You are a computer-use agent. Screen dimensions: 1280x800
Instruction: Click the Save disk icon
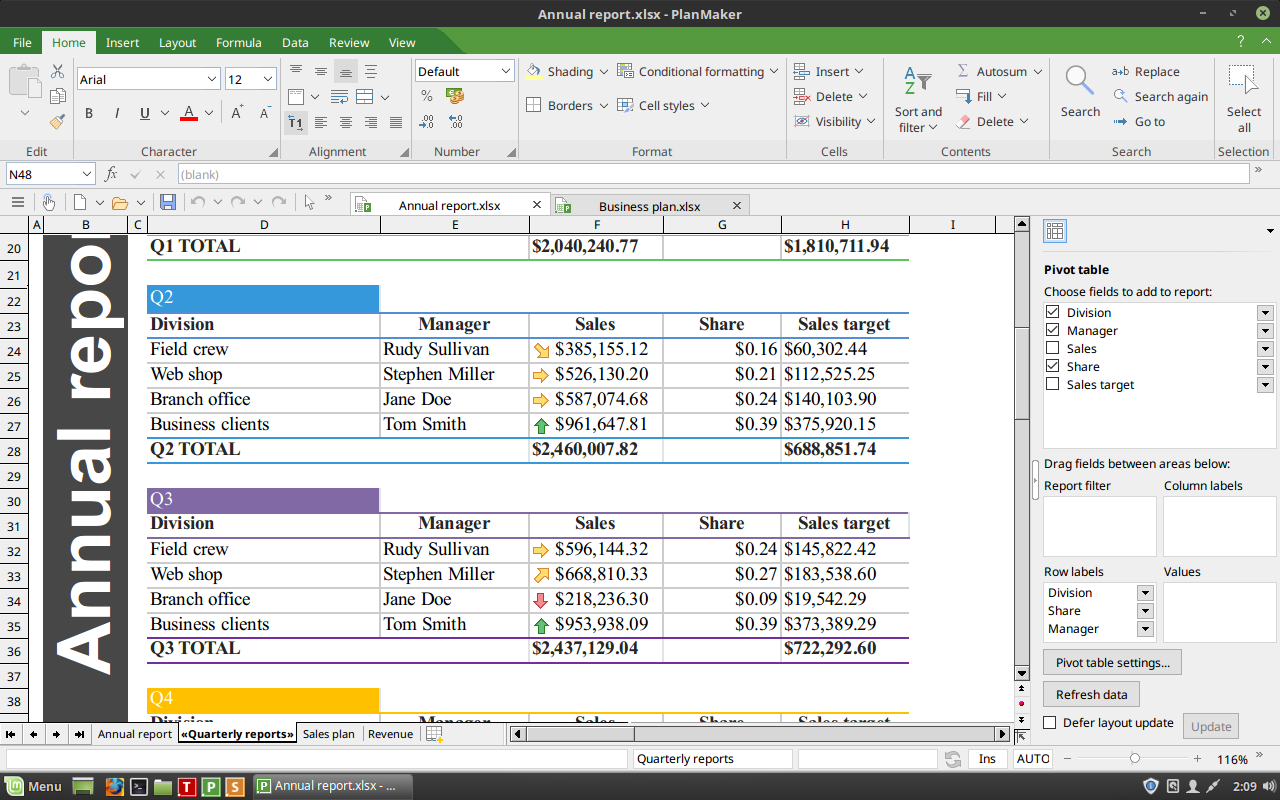tap(168, 202)
